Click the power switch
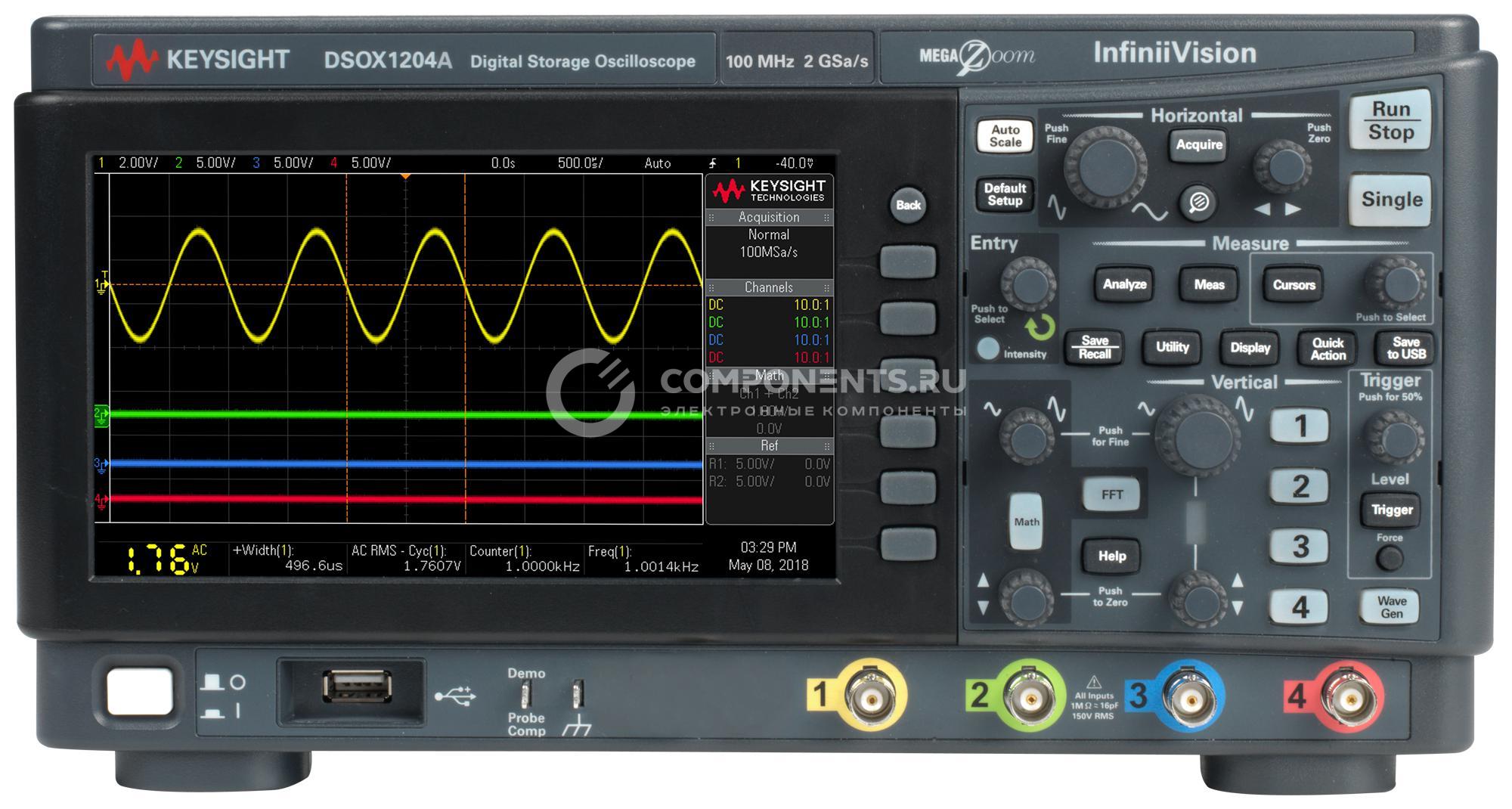Screen dimensions: 1512x809 [140, 692]
